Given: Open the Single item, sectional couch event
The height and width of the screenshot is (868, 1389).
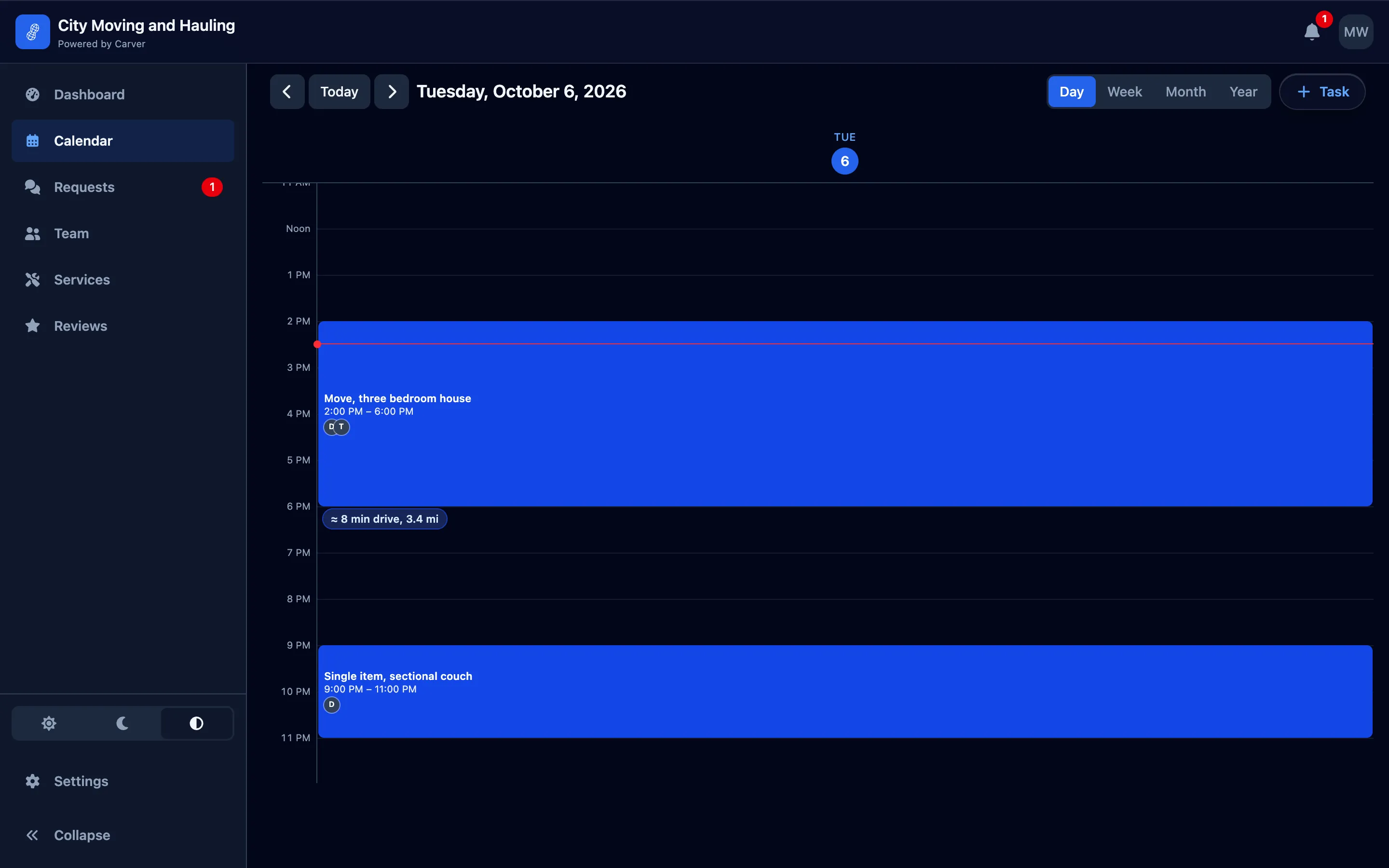Looking at the screenshot, I should pyautogui.click(x=845, y=692).
